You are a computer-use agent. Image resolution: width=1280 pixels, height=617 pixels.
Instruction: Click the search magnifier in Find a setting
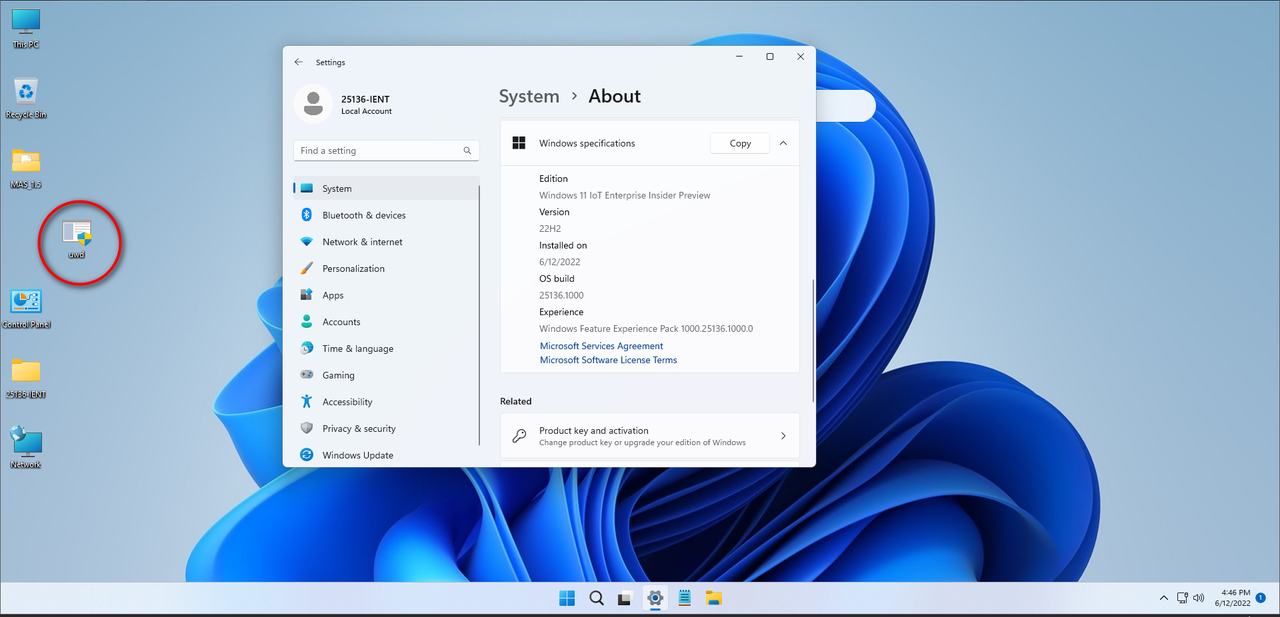(467, 150)
